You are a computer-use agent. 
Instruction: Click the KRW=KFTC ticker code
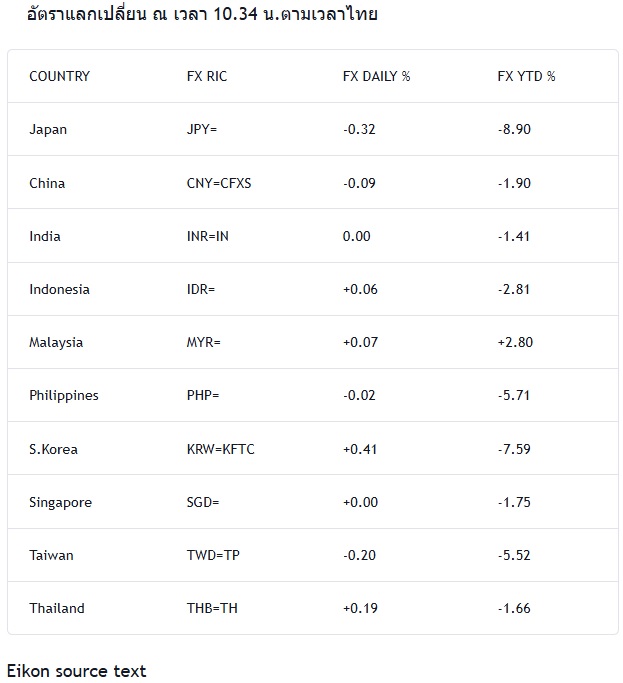(221, 449)
